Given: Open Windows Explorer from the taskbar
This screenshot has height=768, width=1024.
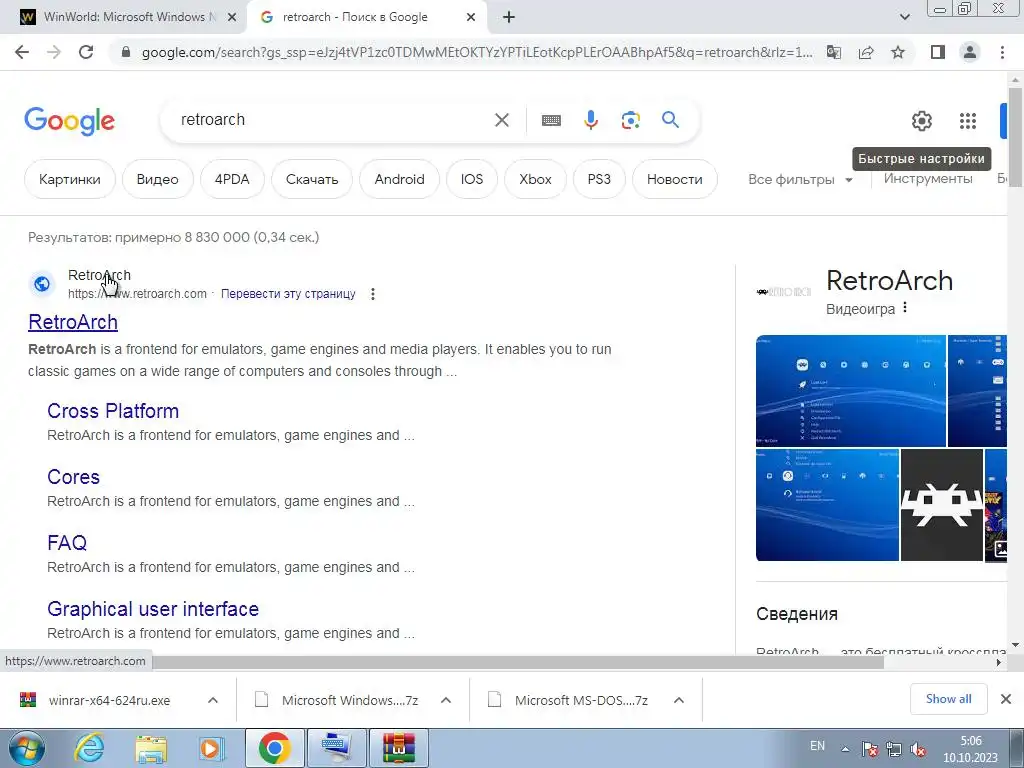Looking at the screenshot, I should click(151, 748).
